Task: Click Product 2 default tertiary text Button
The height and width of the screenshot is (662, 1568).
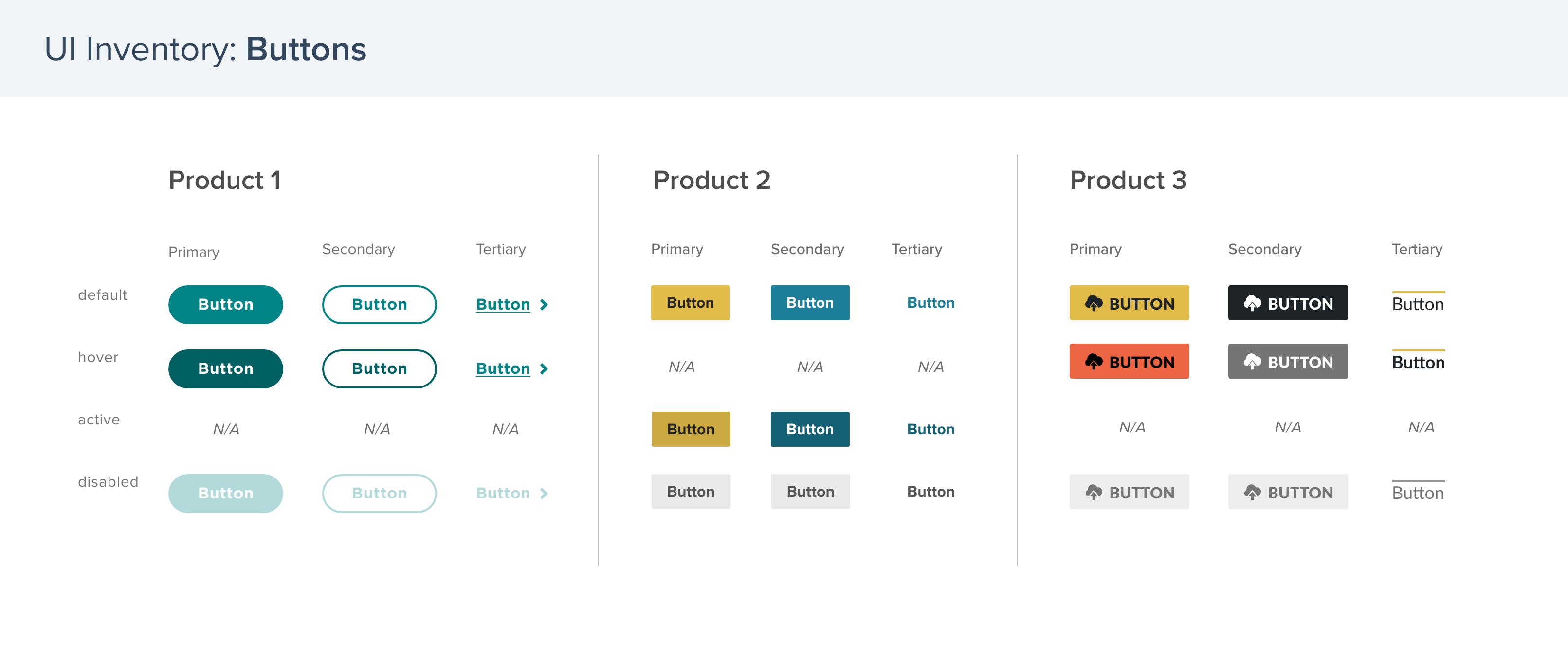Action: coord(930,303)
